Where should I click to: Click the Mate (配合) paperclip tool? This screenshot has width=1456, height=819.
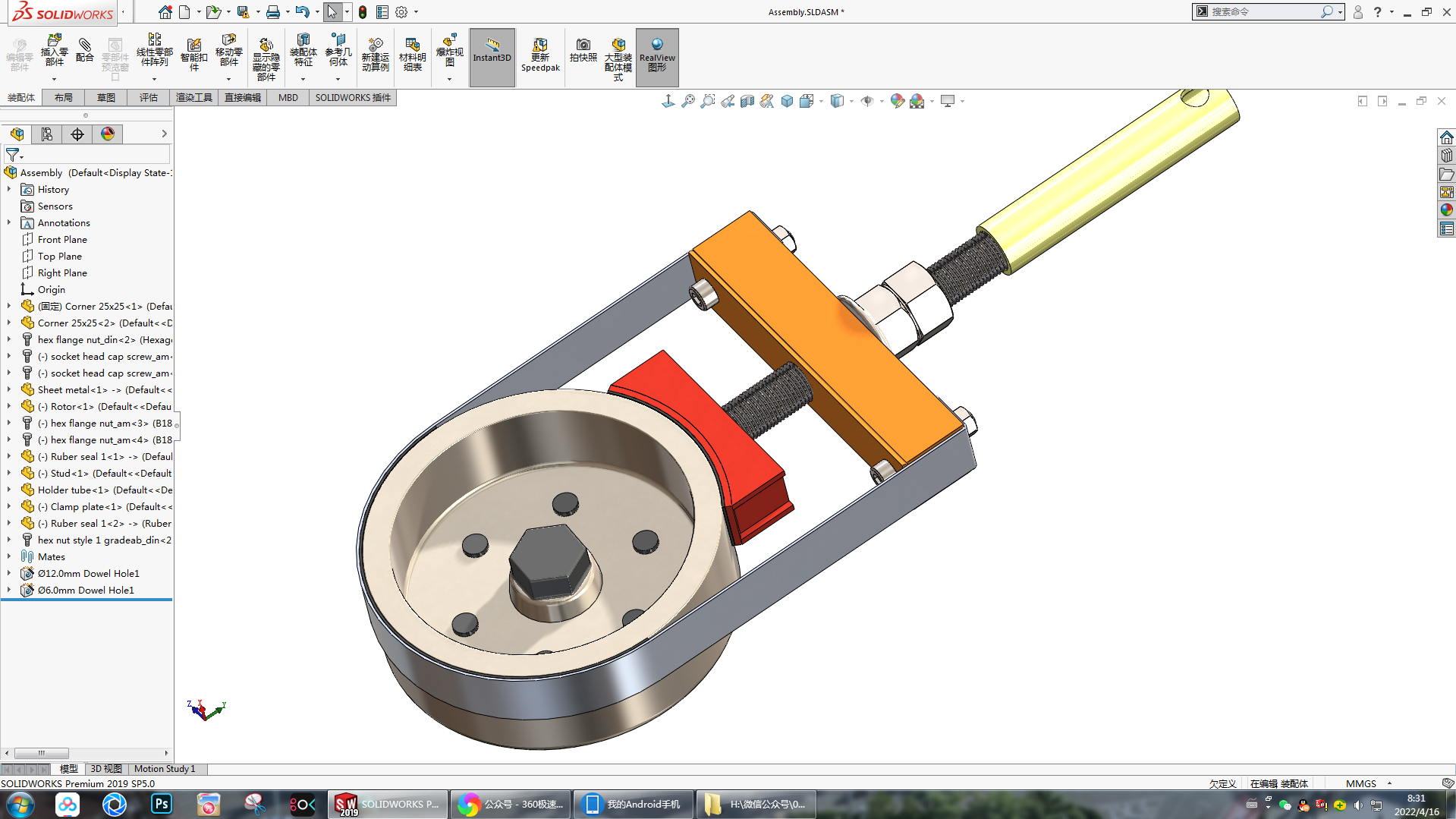[x=85, y=50]
